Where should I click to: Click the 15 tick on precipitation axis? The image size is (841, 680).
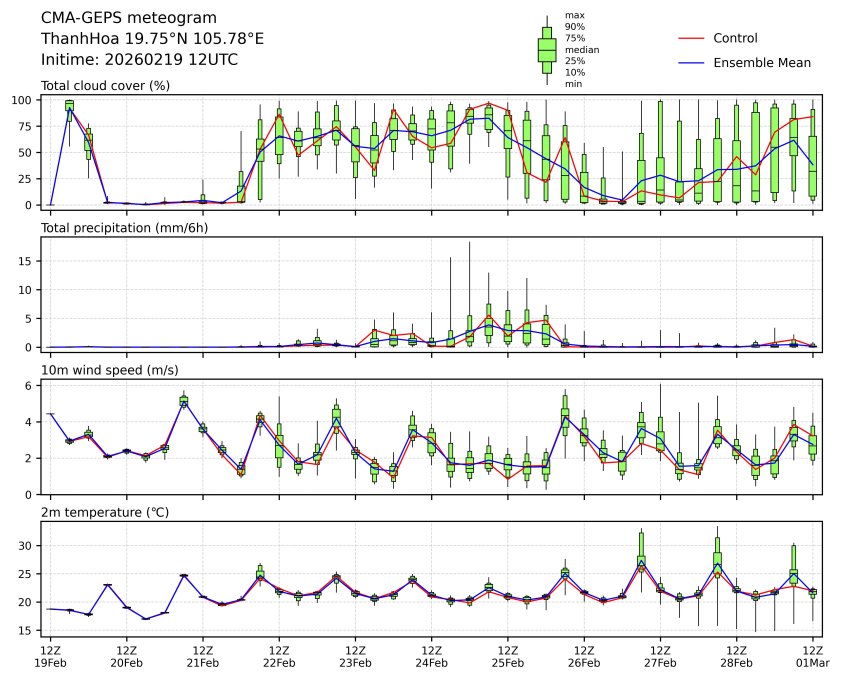tap(29, 261)
